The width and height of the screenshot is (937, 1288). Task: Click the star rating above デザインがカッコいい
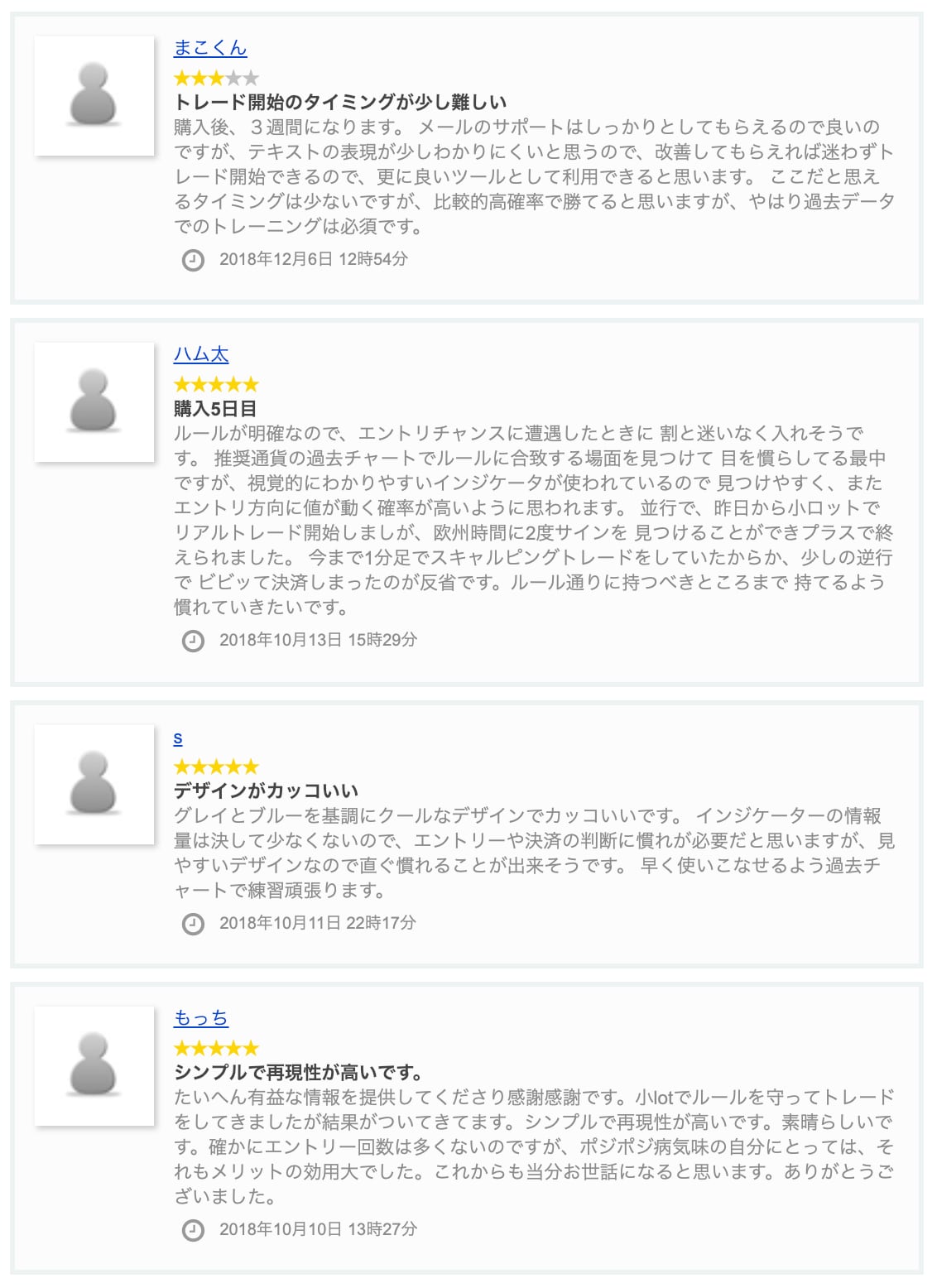click(x=216, y=767)
